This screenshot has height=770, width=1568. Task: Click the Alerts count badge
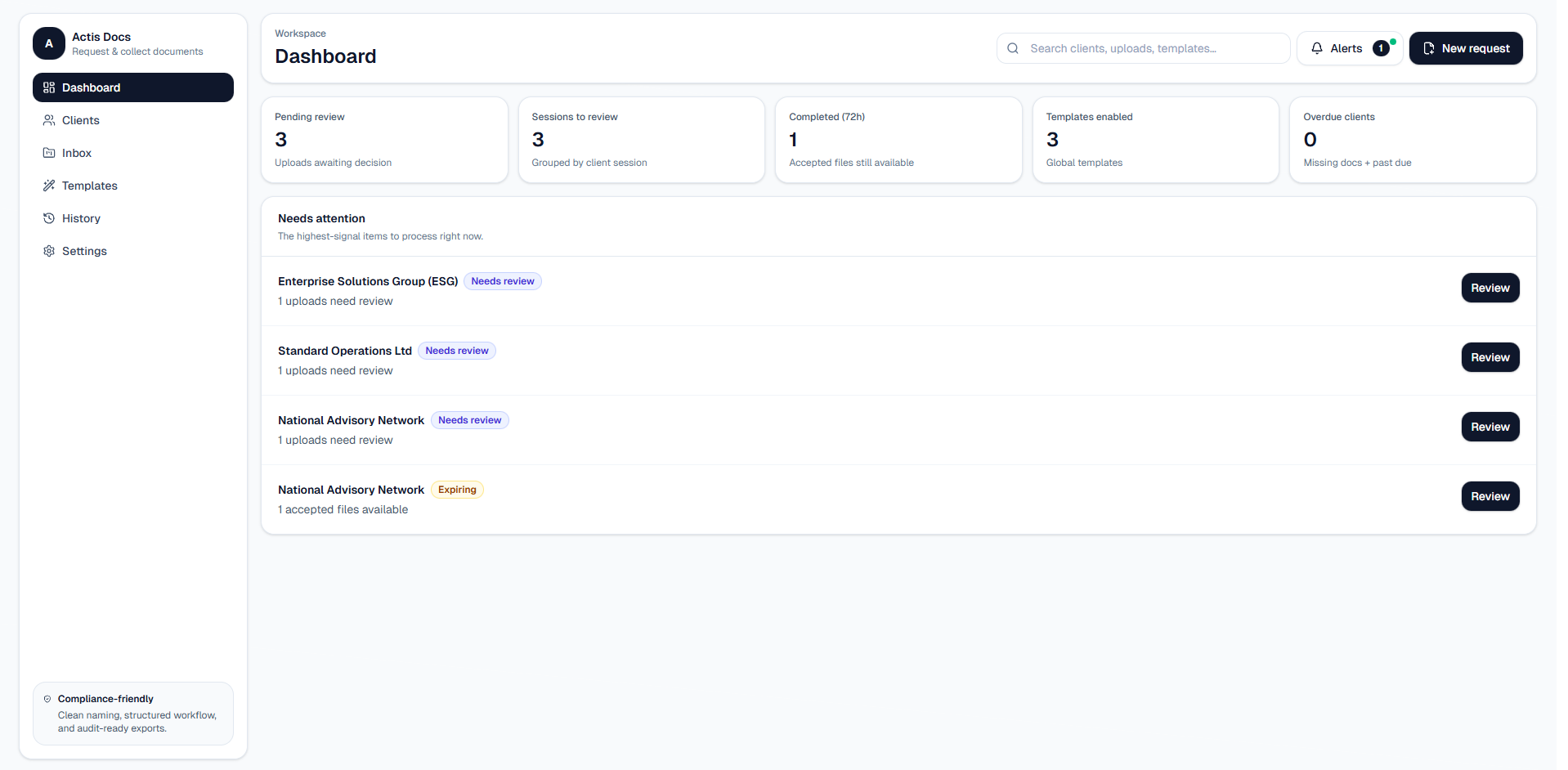1381,48
